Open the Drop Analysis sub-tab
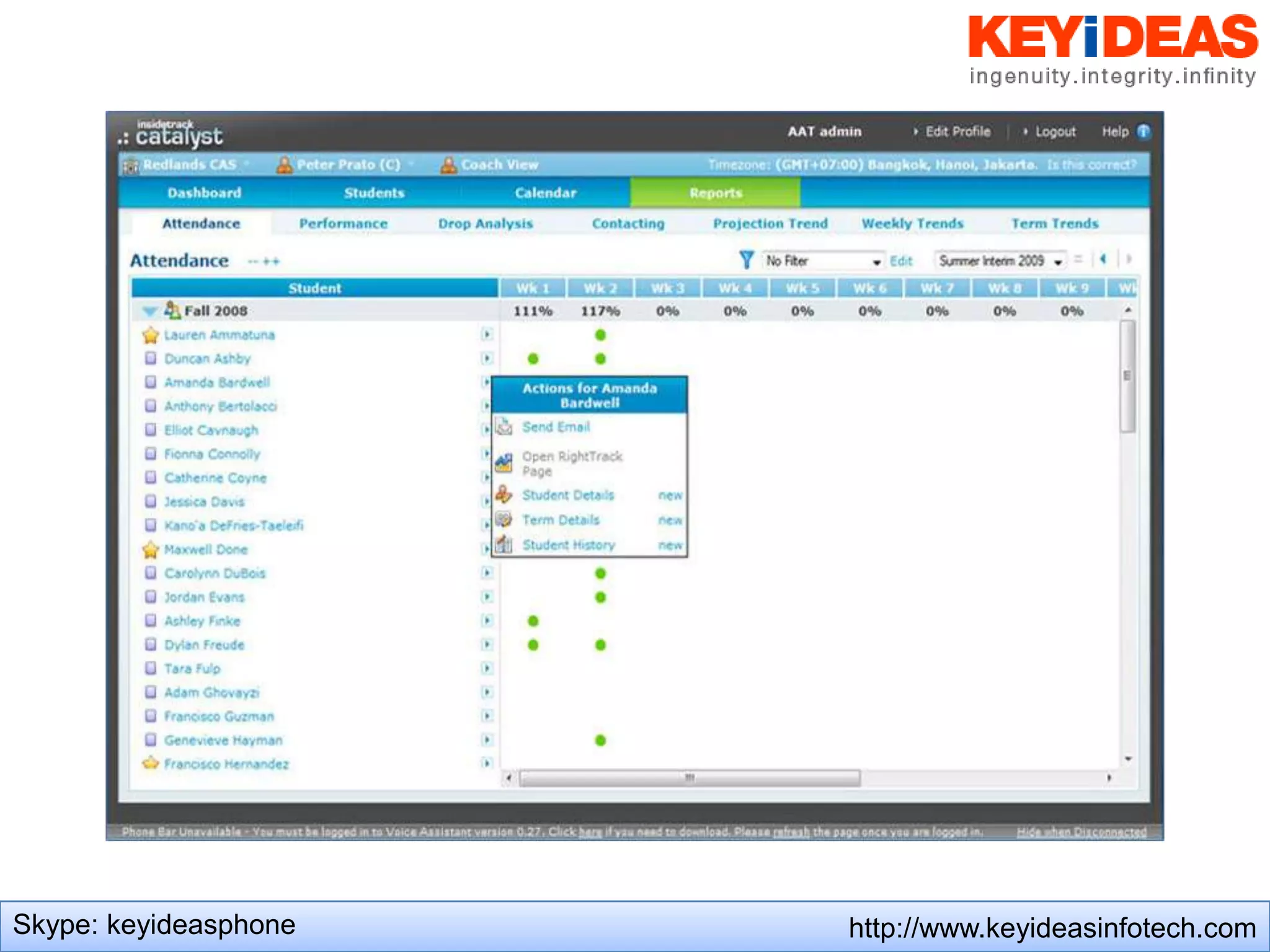Image resolution: width=1270 pixels, height=952 pixels. coord(486,224)
